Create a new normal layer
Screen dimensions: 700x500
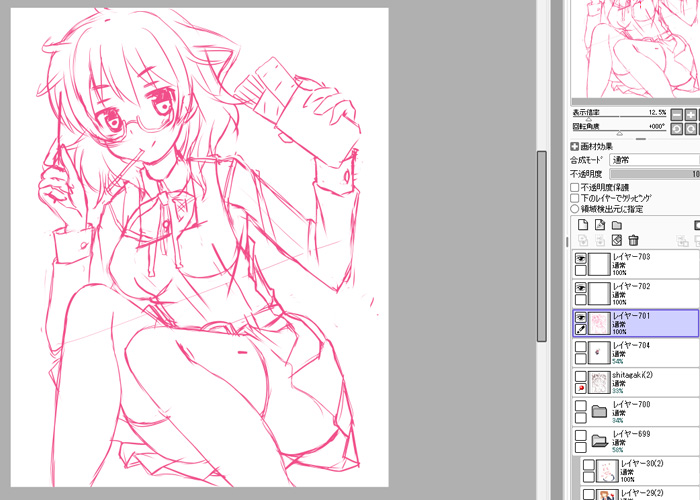coord(583,225)
